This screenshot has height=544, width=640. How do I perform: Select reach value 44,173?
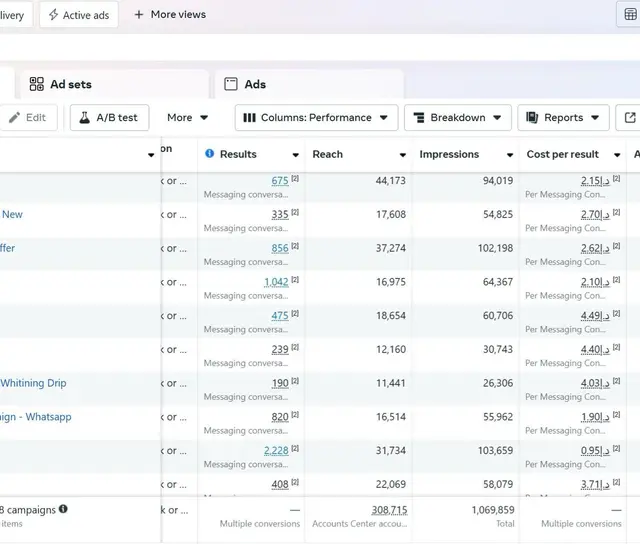point(391,180)
